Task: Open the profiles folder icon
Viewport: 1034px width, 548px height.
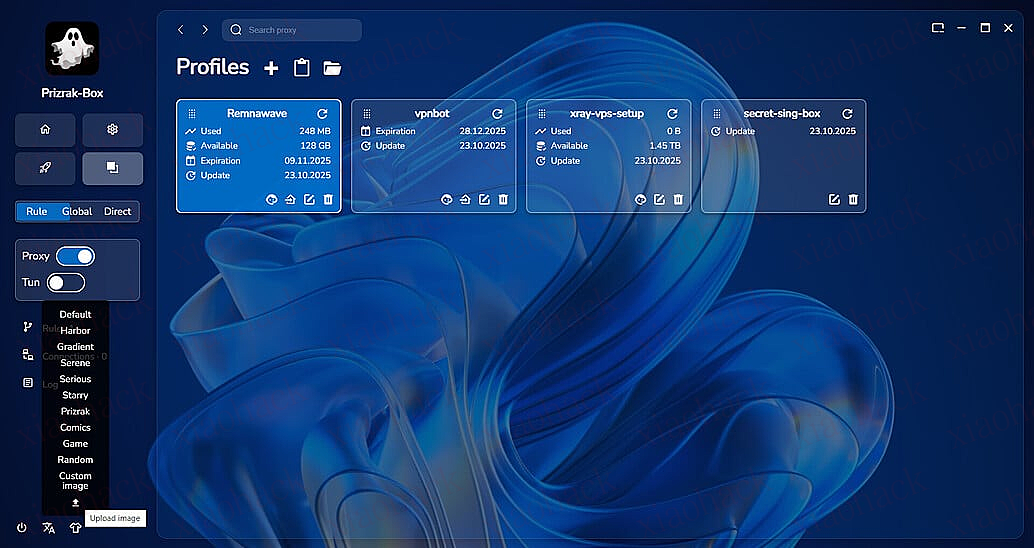Action: [x=332, y=68]
